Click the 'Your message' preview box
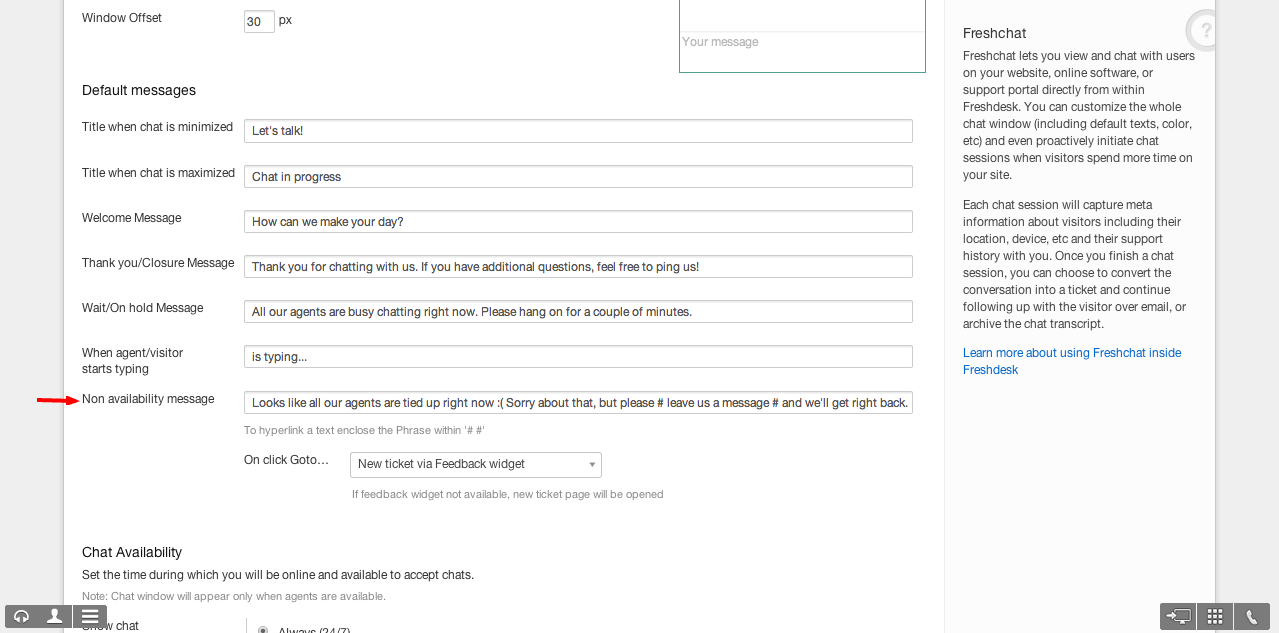Screen dimensions: 1279x633 click(x=802, y=51)
